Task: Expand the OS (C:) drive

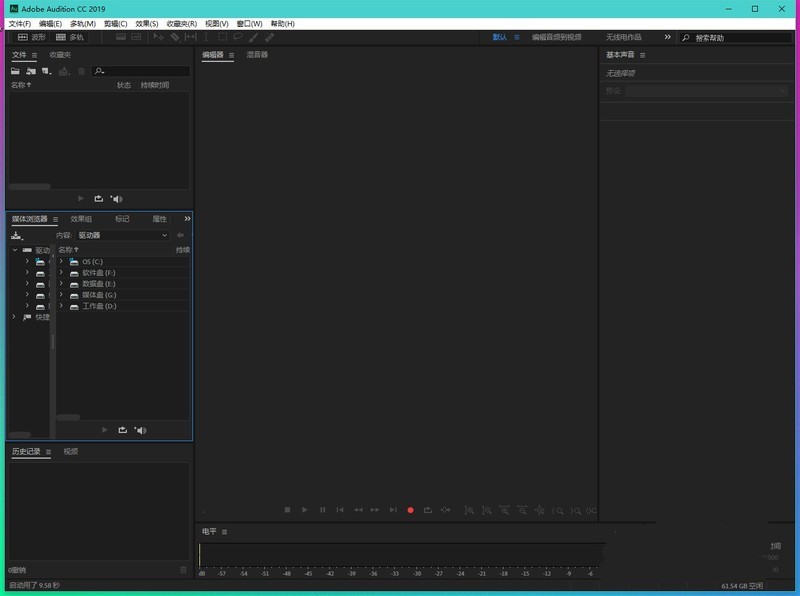Action: pos(62,261)
